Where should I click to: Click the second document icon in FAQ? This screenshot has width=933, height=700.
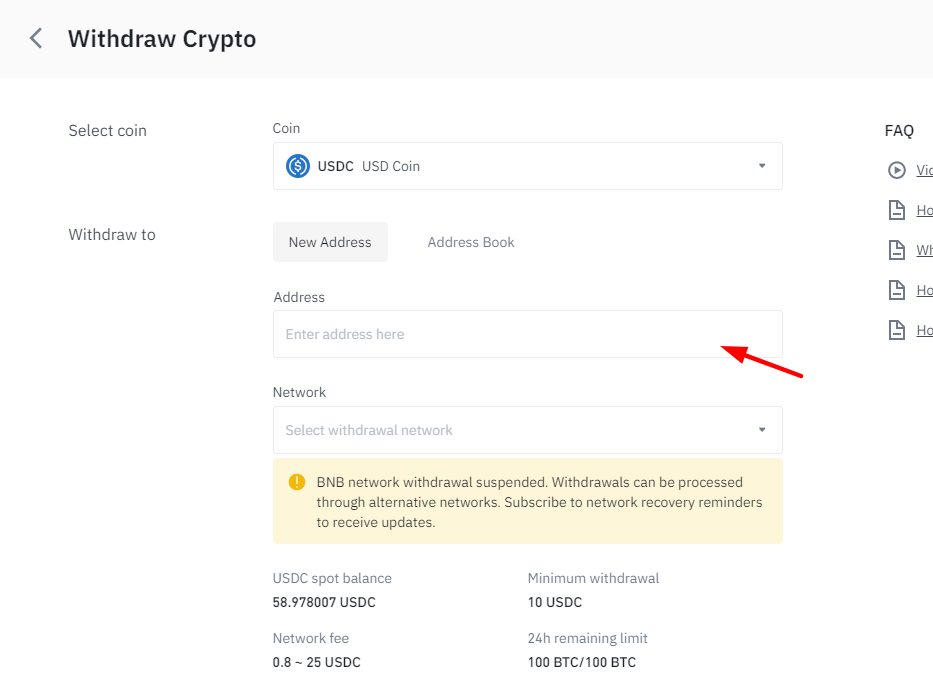coord(897,250)
